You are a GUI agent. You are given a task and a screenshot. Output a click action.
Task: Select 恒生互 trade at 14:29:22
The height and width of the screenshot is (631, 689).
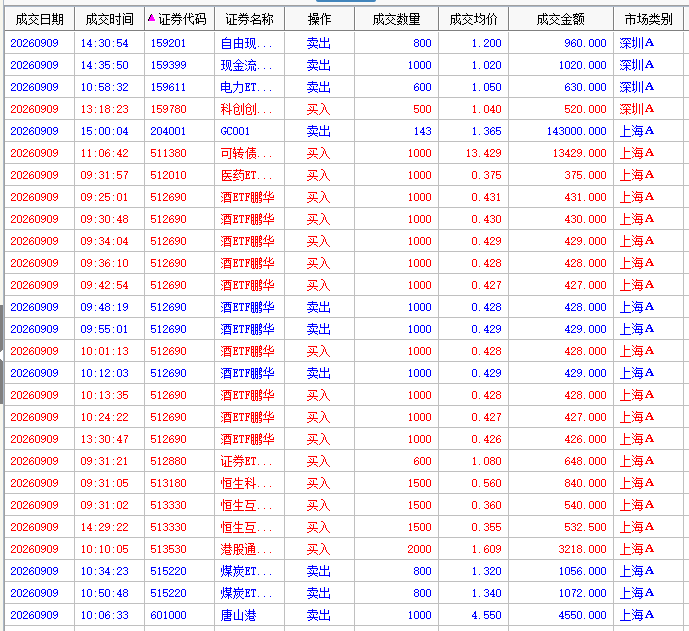pos(344,527)
